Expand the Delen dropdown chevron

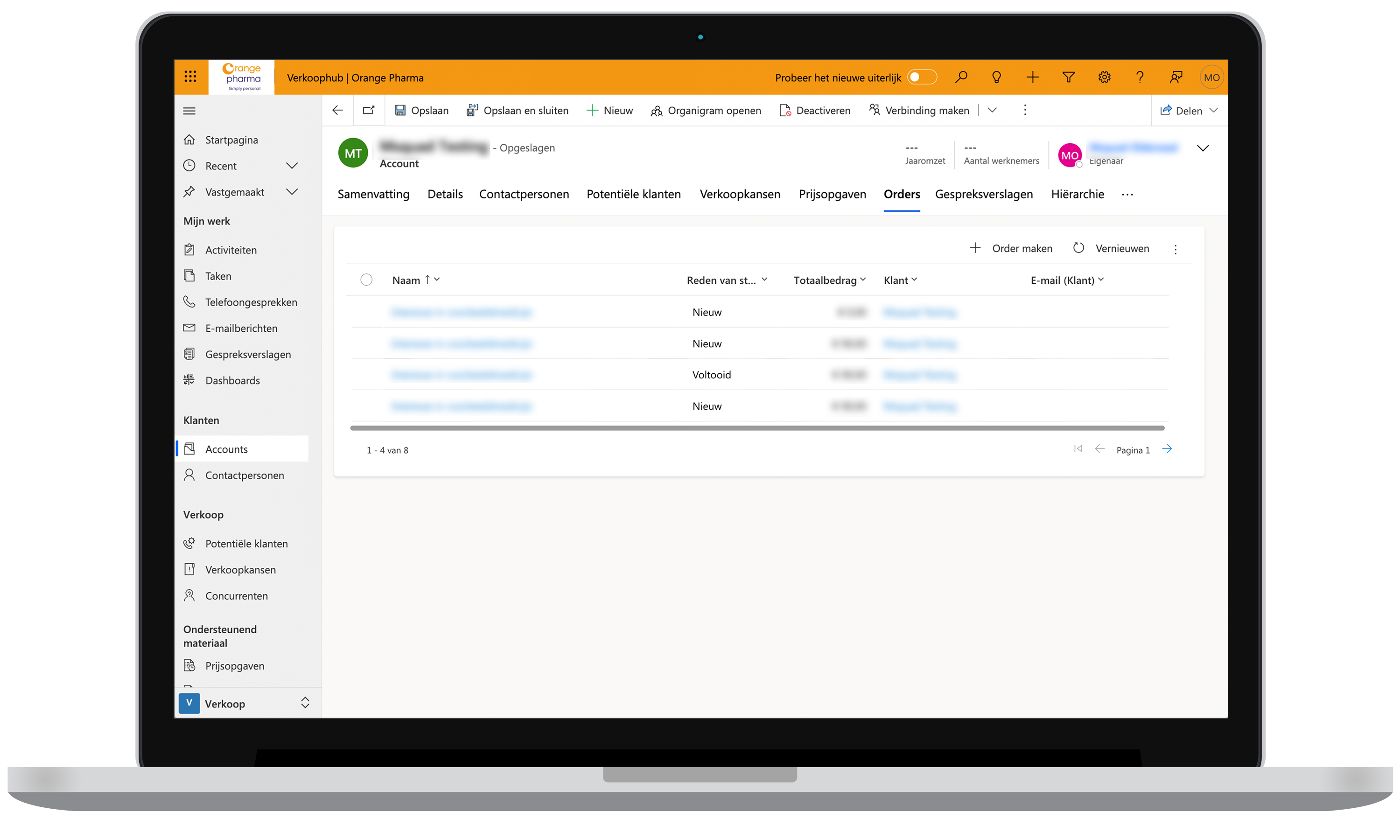tap(1213, 111)
